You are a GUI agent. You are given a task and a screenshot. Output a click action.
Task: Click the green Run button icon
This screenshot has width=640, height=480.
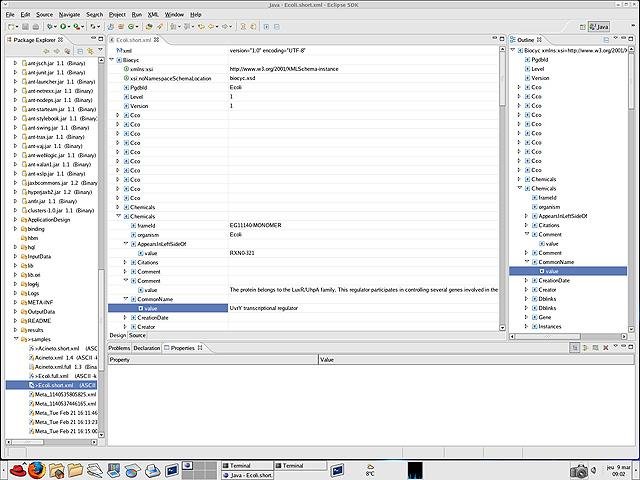click(63, 27)
